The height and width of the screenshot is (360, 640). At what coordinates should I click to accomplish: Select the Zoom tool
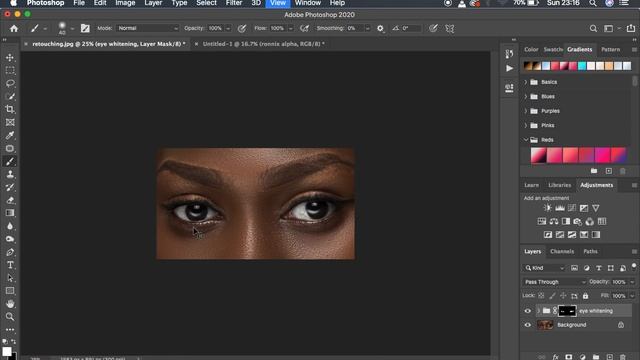point(10,317)
